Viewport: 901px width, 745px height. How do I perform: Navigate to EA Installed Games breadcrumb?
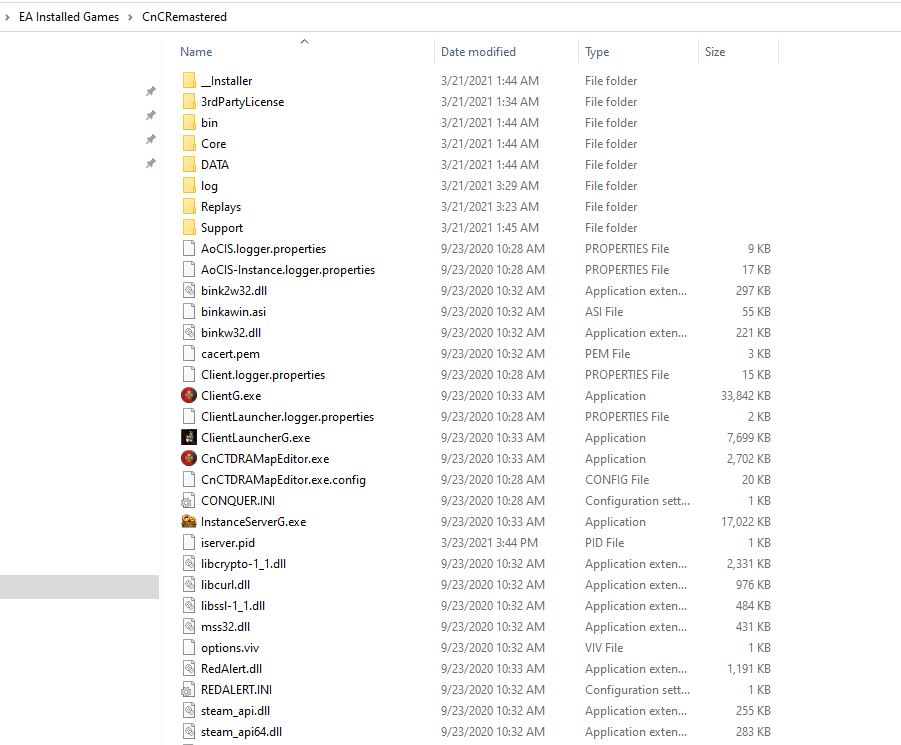[68, 17]
